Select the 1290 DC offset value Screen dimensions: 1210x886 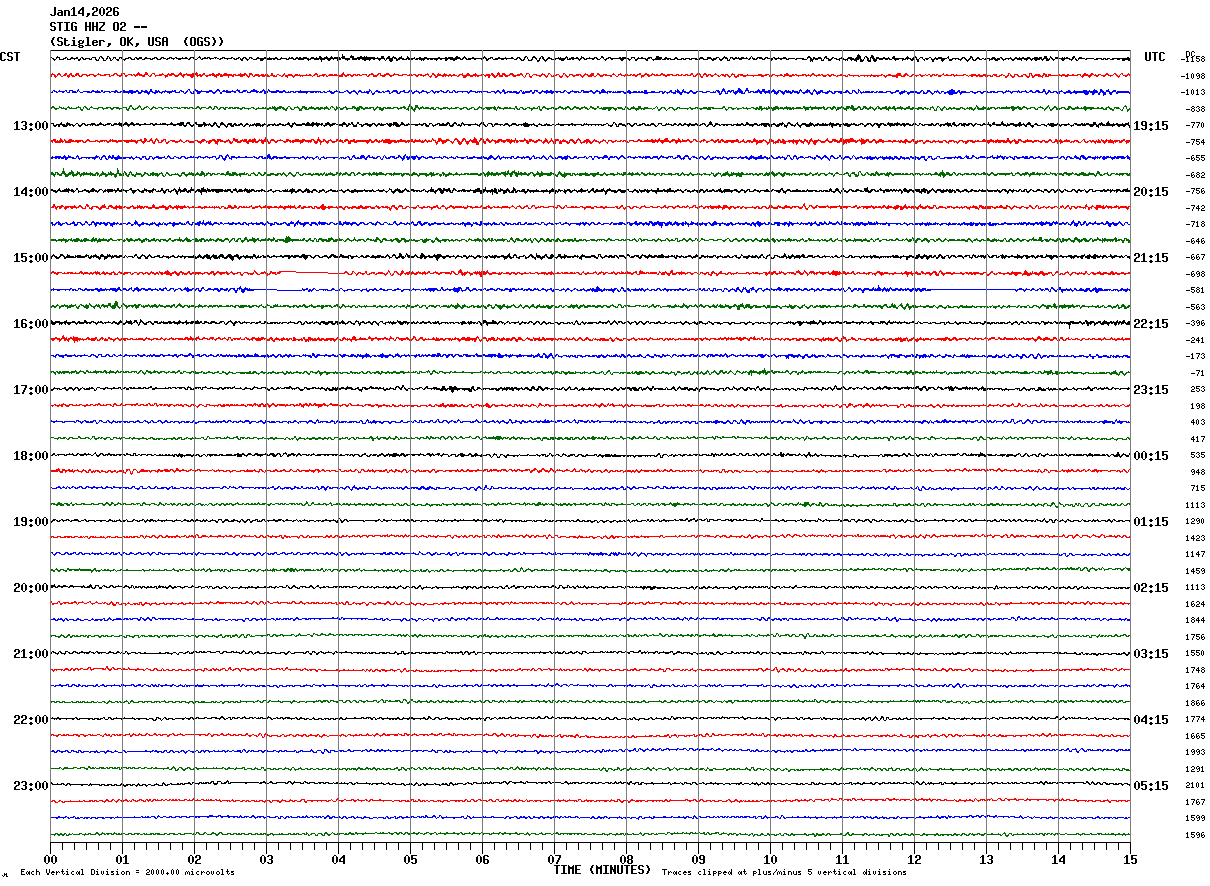click(x=1195, y=521)
